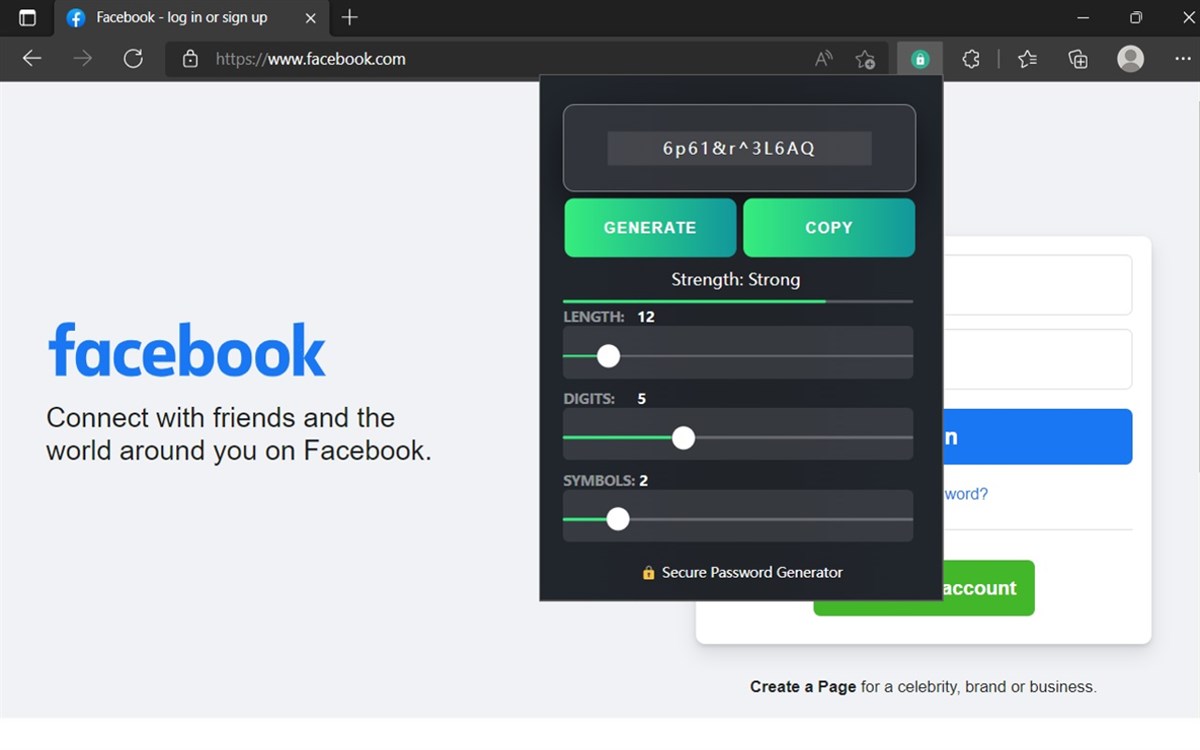This screenshot has width=1200, height=750.
Task: Click the generated password field
Action: [739, 148]
